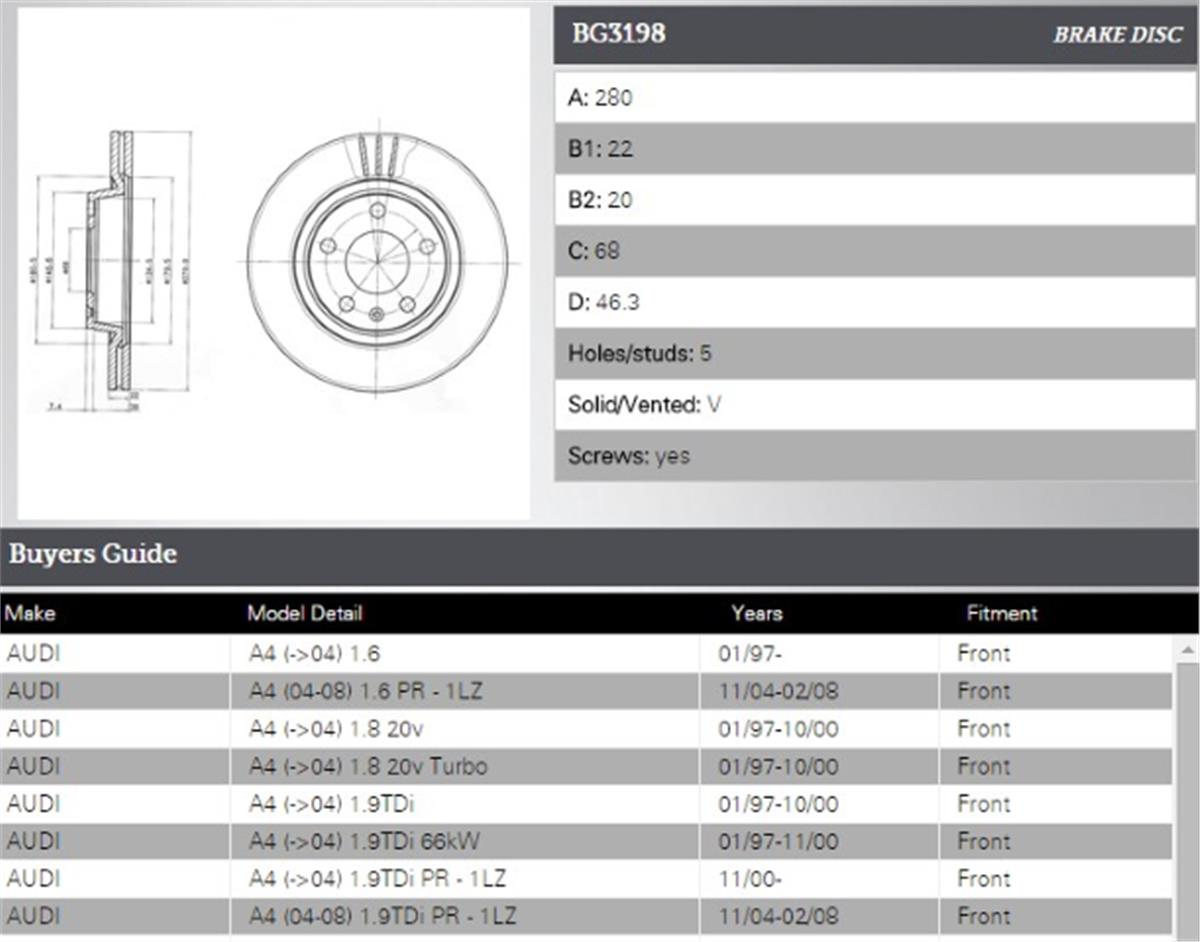Select the BG3198 part number heading

[x=618, y=34]
